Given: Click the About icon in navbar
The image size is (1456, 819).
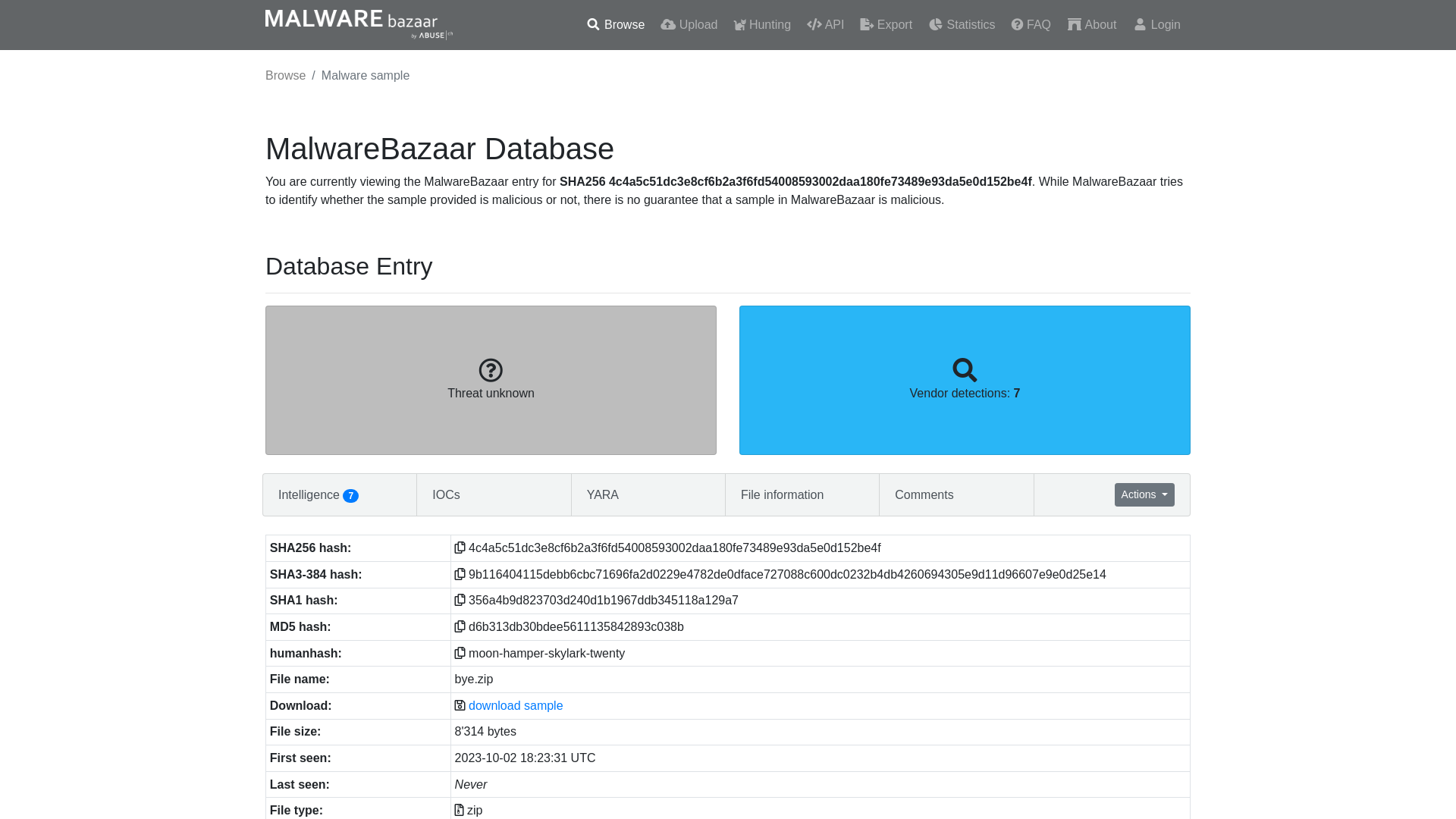Looking at the screenshot, I should (x=1074, y=24).
